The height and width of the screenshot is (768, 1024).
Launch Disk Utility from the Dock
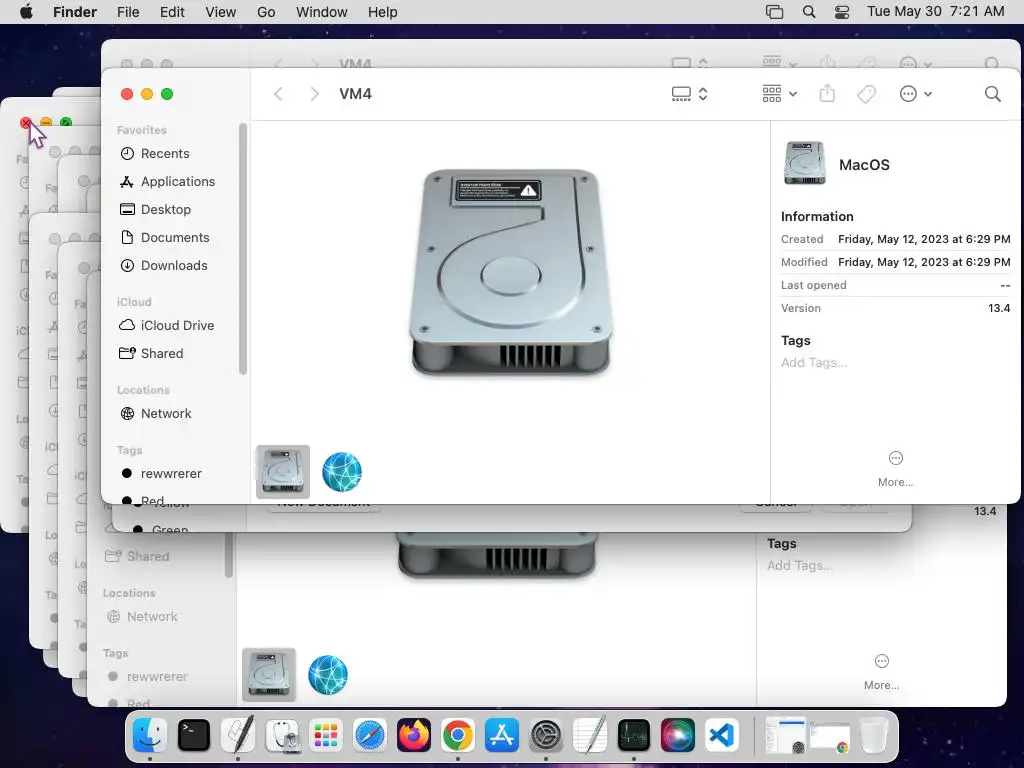pos(282,735)
